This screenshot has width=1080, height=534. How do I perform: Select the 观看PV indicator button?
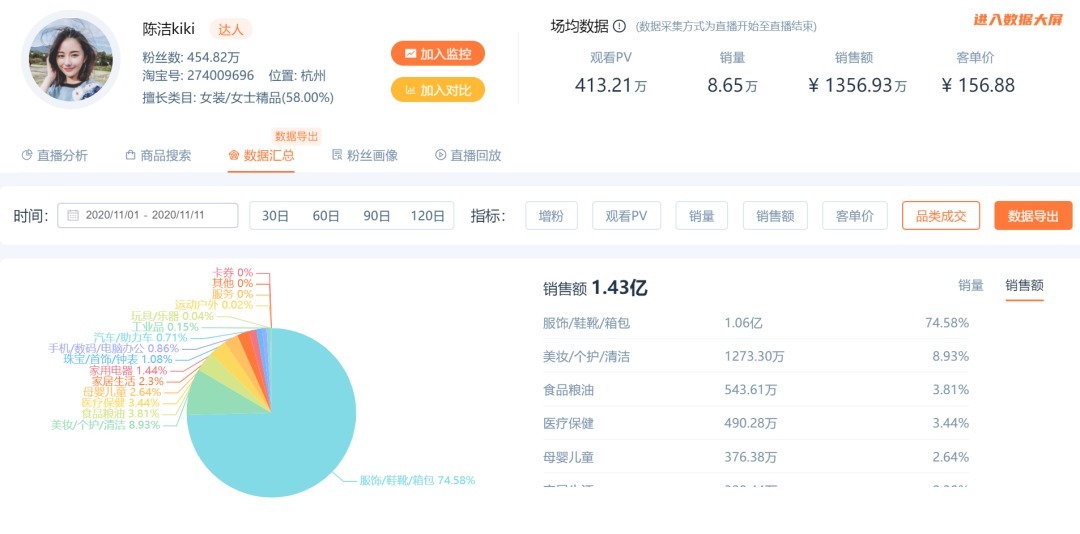tap(626, 216)
